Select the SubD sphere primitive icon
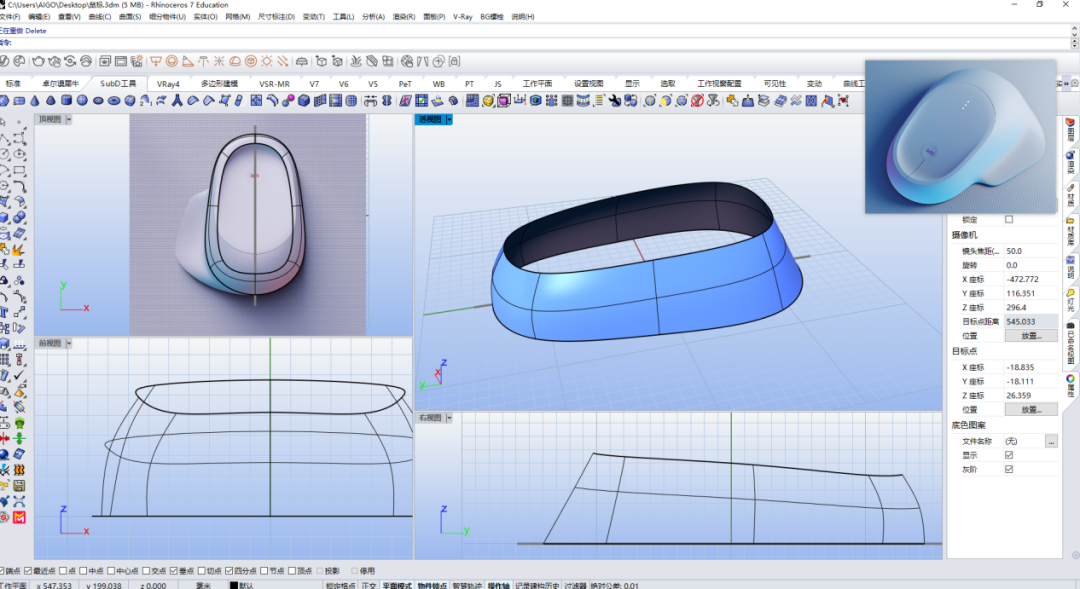Screen dimensions: 1080x589 click(82, 101)
